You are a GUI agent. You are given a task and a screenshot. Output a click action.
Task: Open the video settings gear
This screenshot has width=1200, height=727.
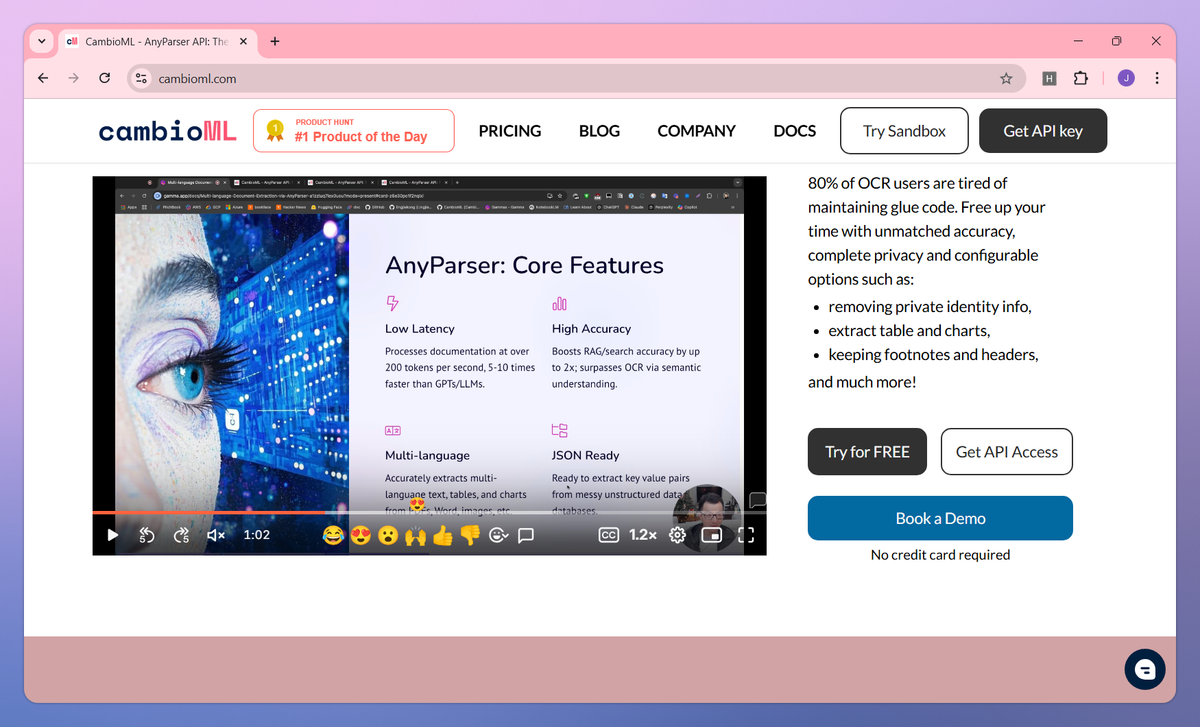tap(677, 535)
